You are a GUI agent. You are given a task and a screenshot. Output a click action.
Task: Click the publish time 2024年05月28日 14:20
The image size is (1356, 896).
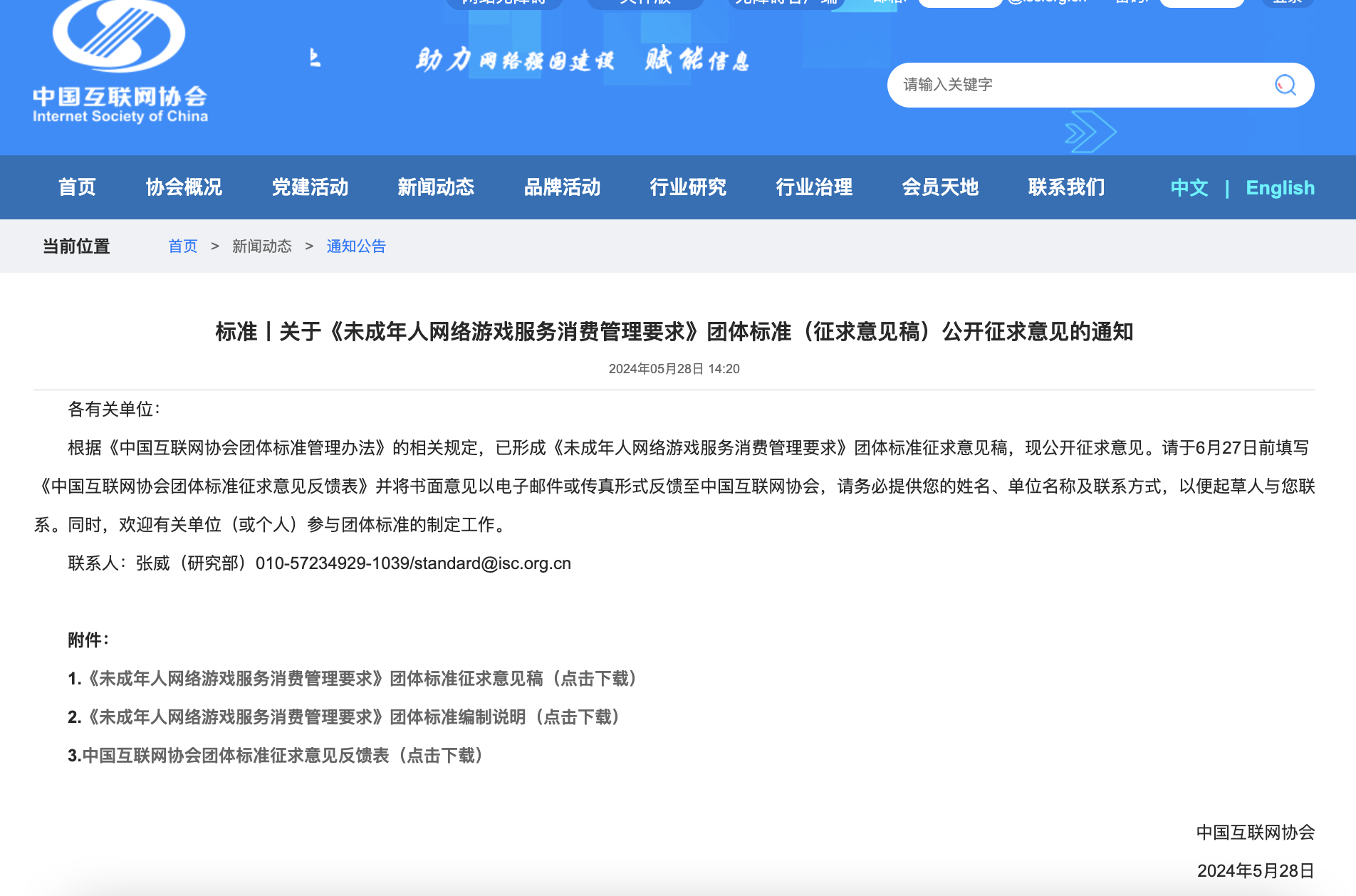[x=674, y=369]
